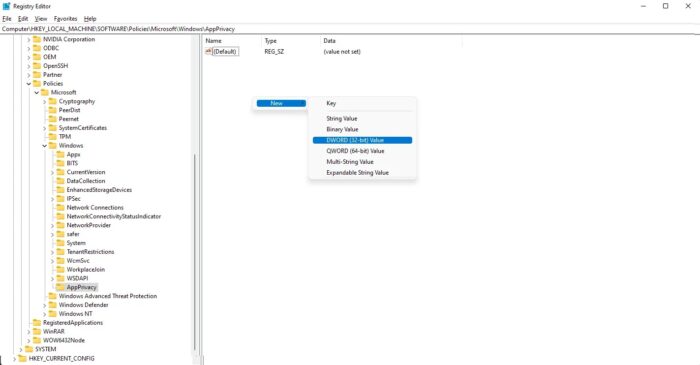The height and width of the screenshot is (365, 700).
Task: Click the Partner folder icon
Action: coord(37,75)
